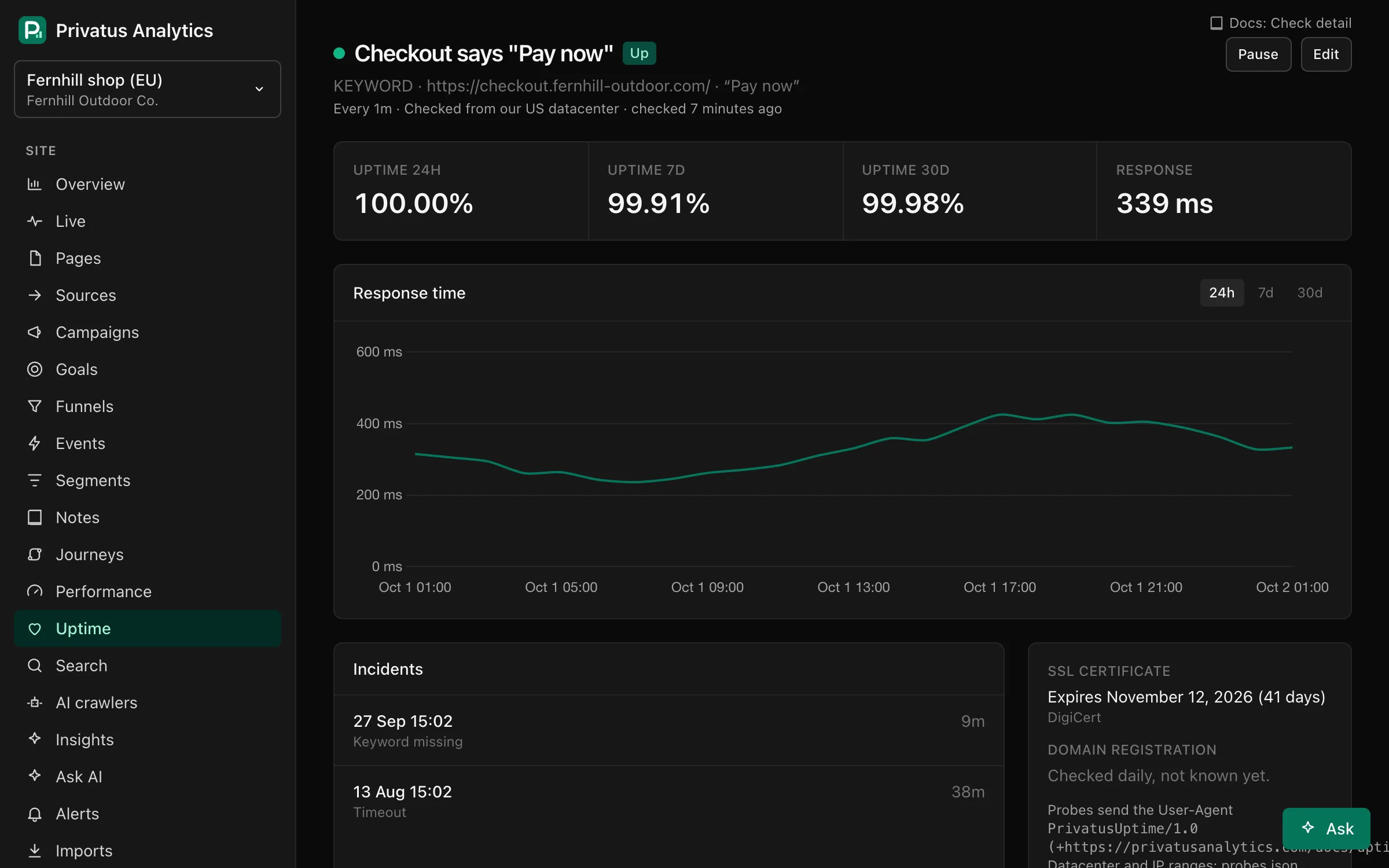Open the Alerts bell icon
Viewport: 1389px width, 868px height.
coord(35,814)
